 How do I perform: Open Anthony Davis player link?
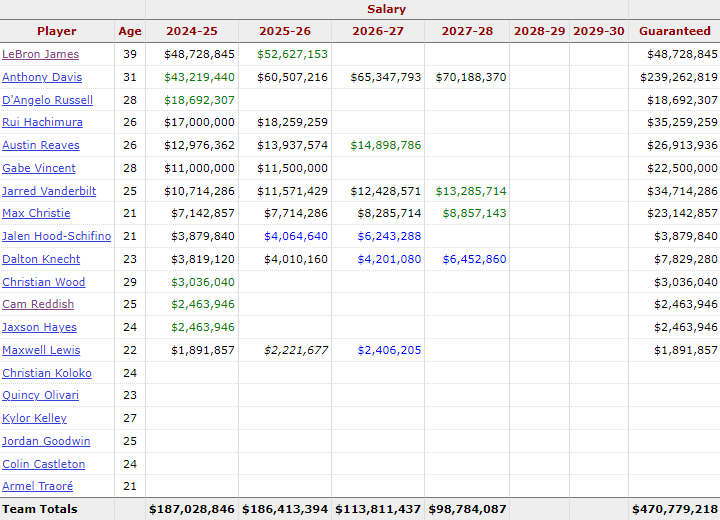(x=42, y=77)
